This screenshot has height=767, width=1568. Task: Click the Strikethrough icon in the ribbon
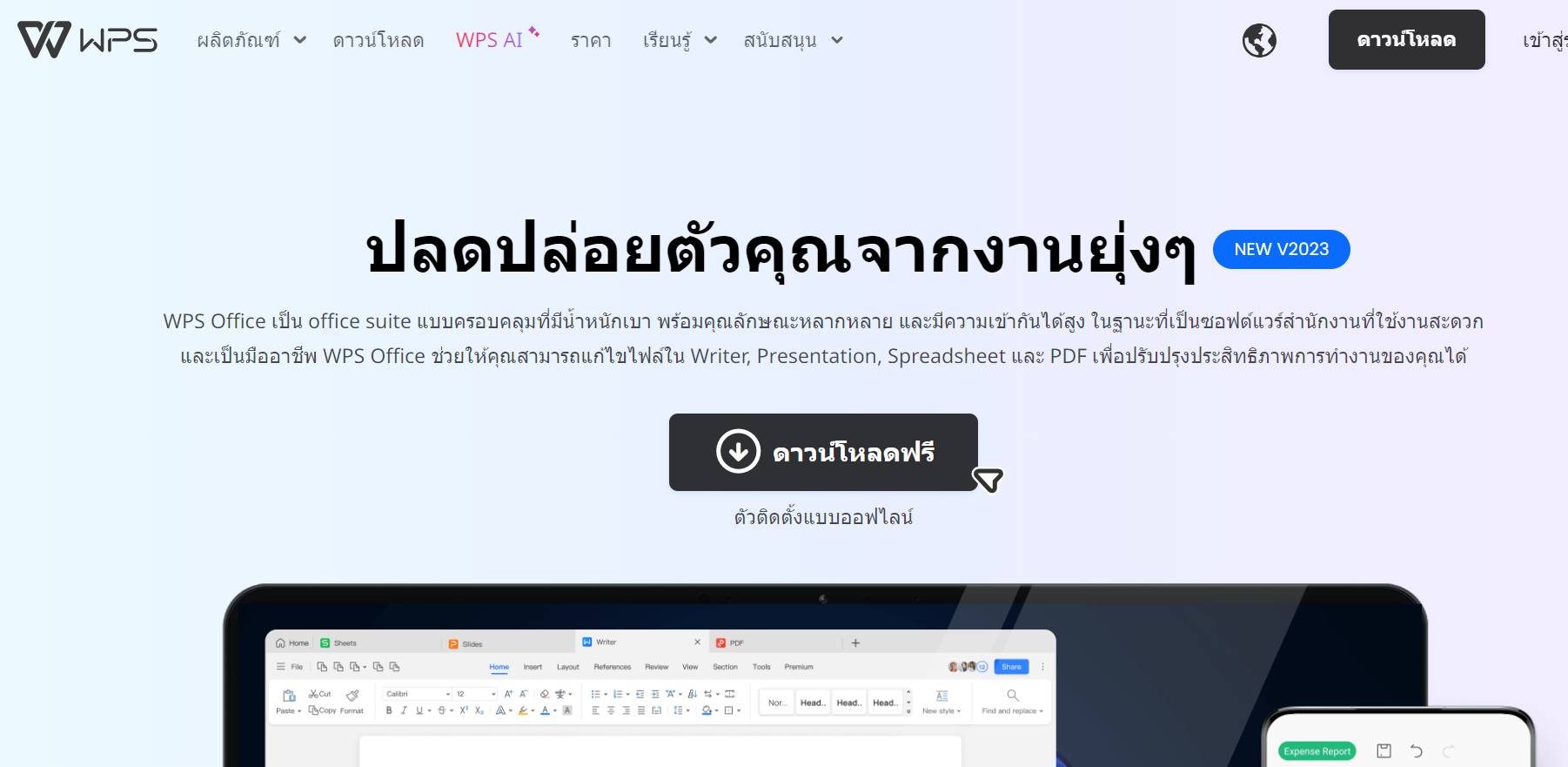pyautogui.click(x=442, y=710)
